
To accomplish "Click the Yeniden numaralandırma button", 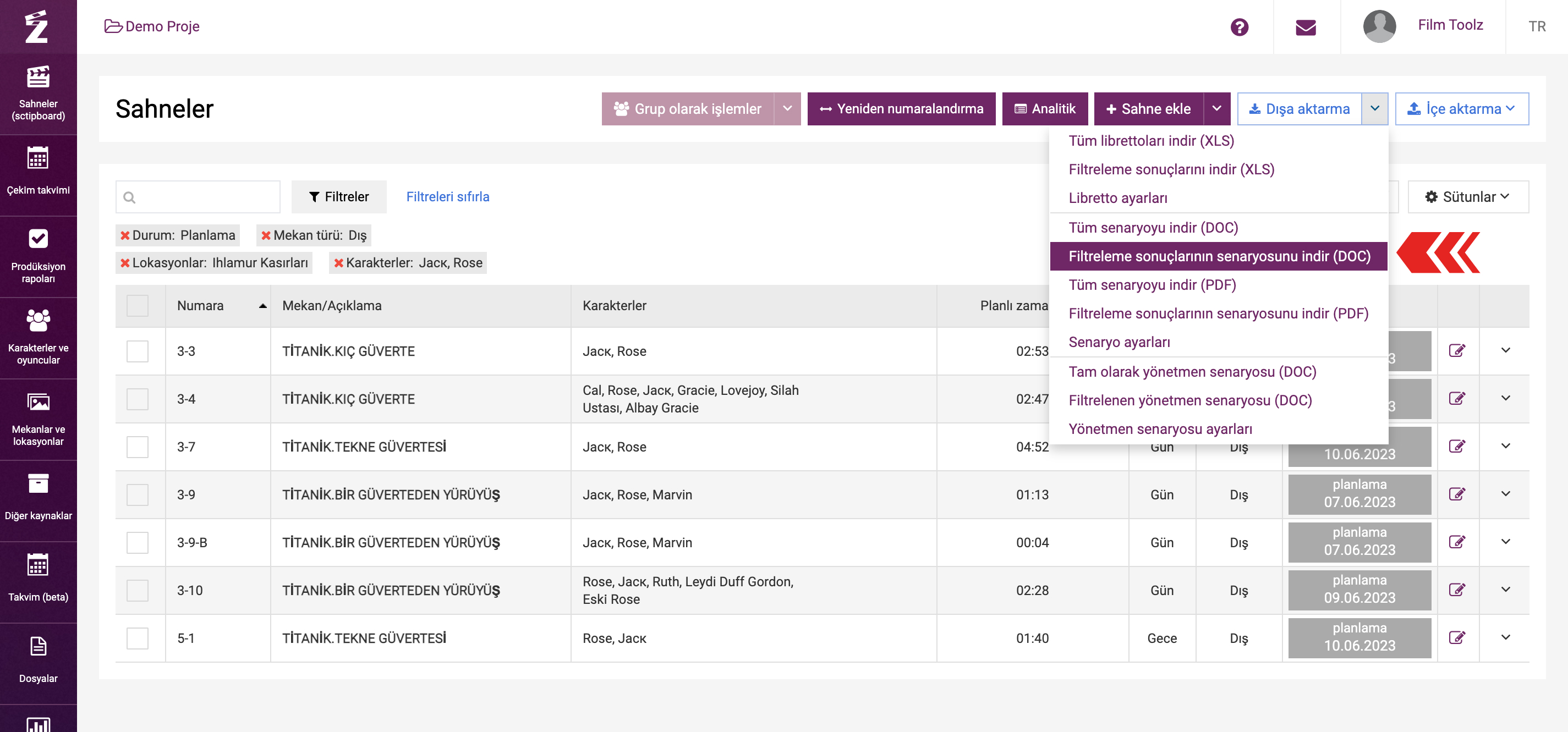I will click(901, 109).
